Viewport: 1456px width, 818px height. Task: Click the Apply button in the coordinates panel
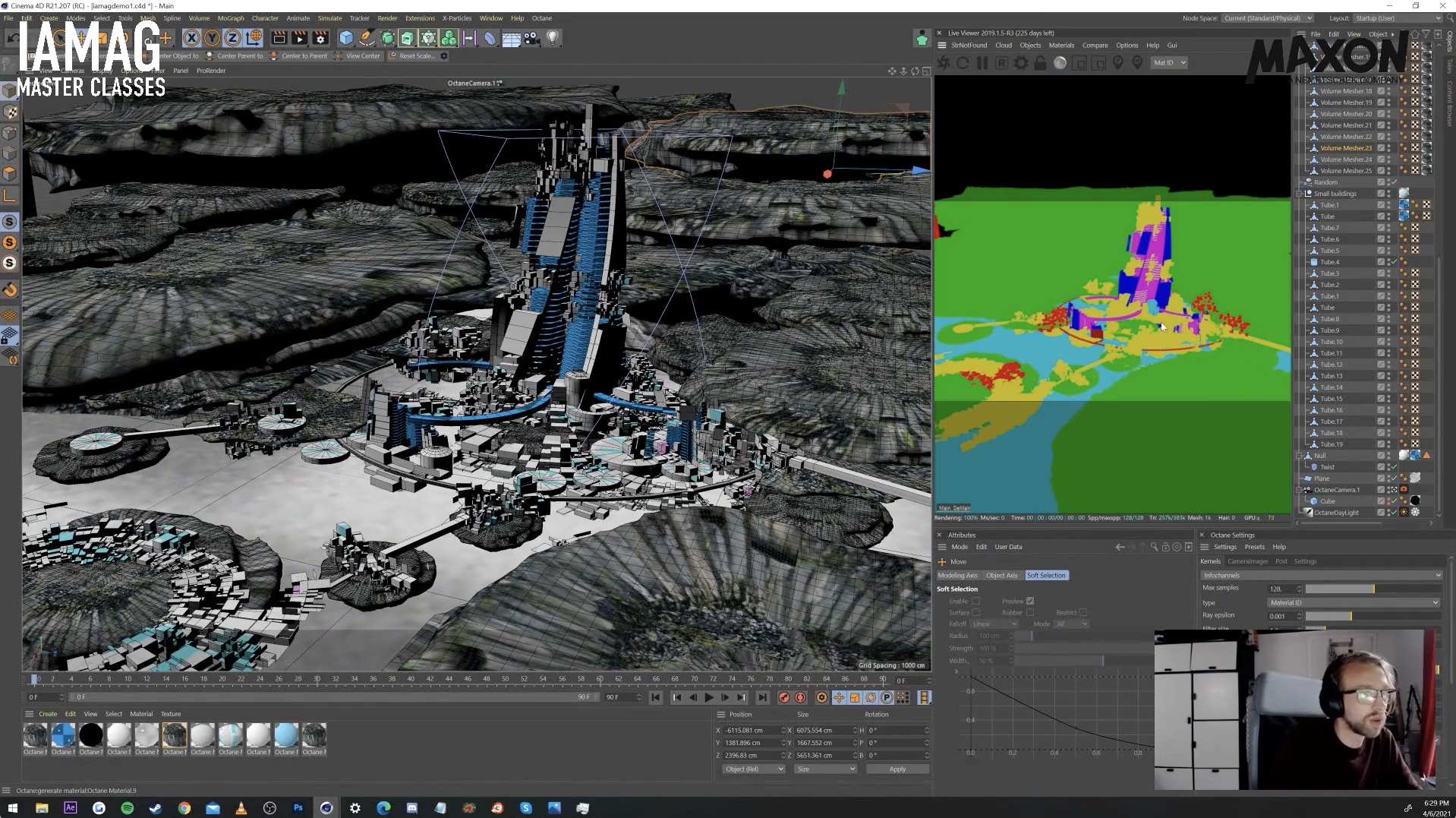897,769
